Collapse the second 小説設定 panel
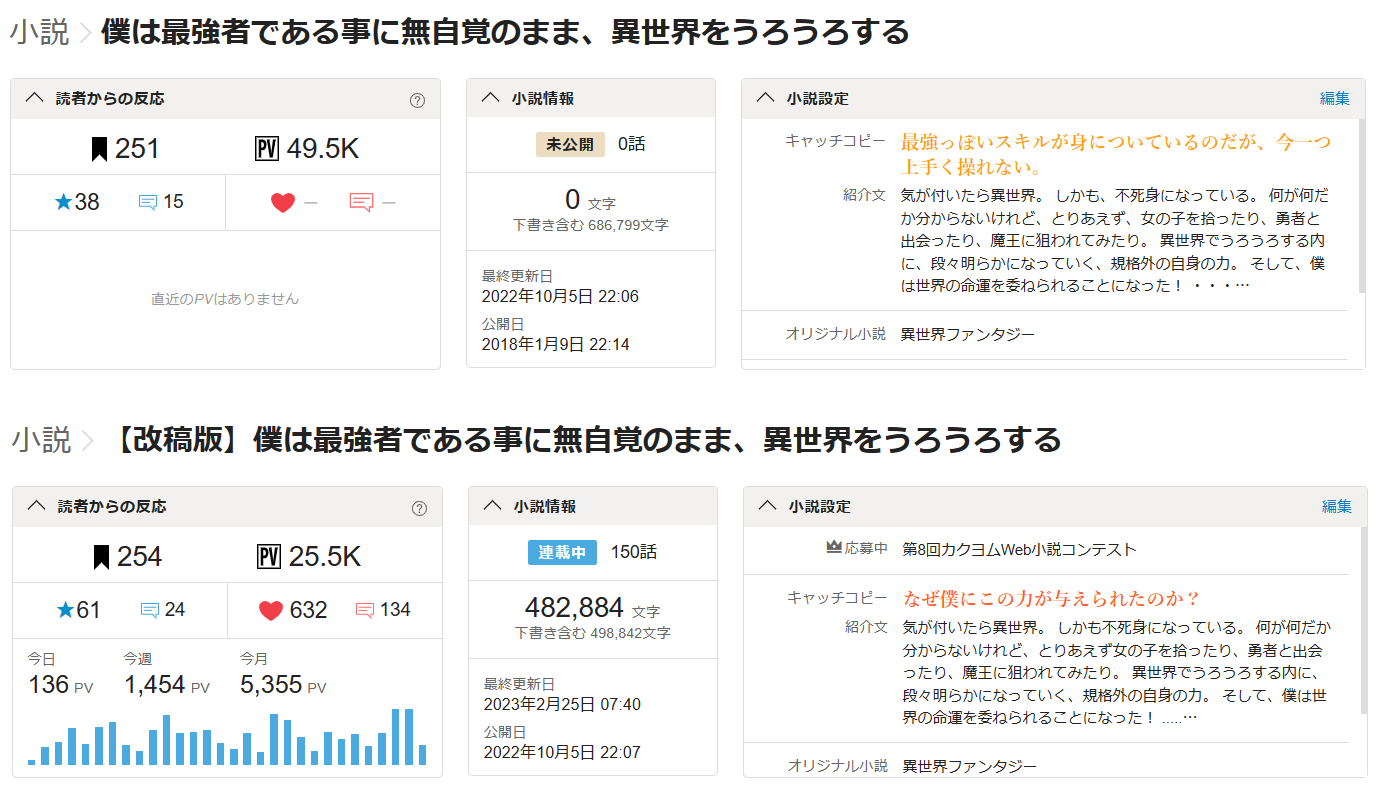 pos(767,506)
